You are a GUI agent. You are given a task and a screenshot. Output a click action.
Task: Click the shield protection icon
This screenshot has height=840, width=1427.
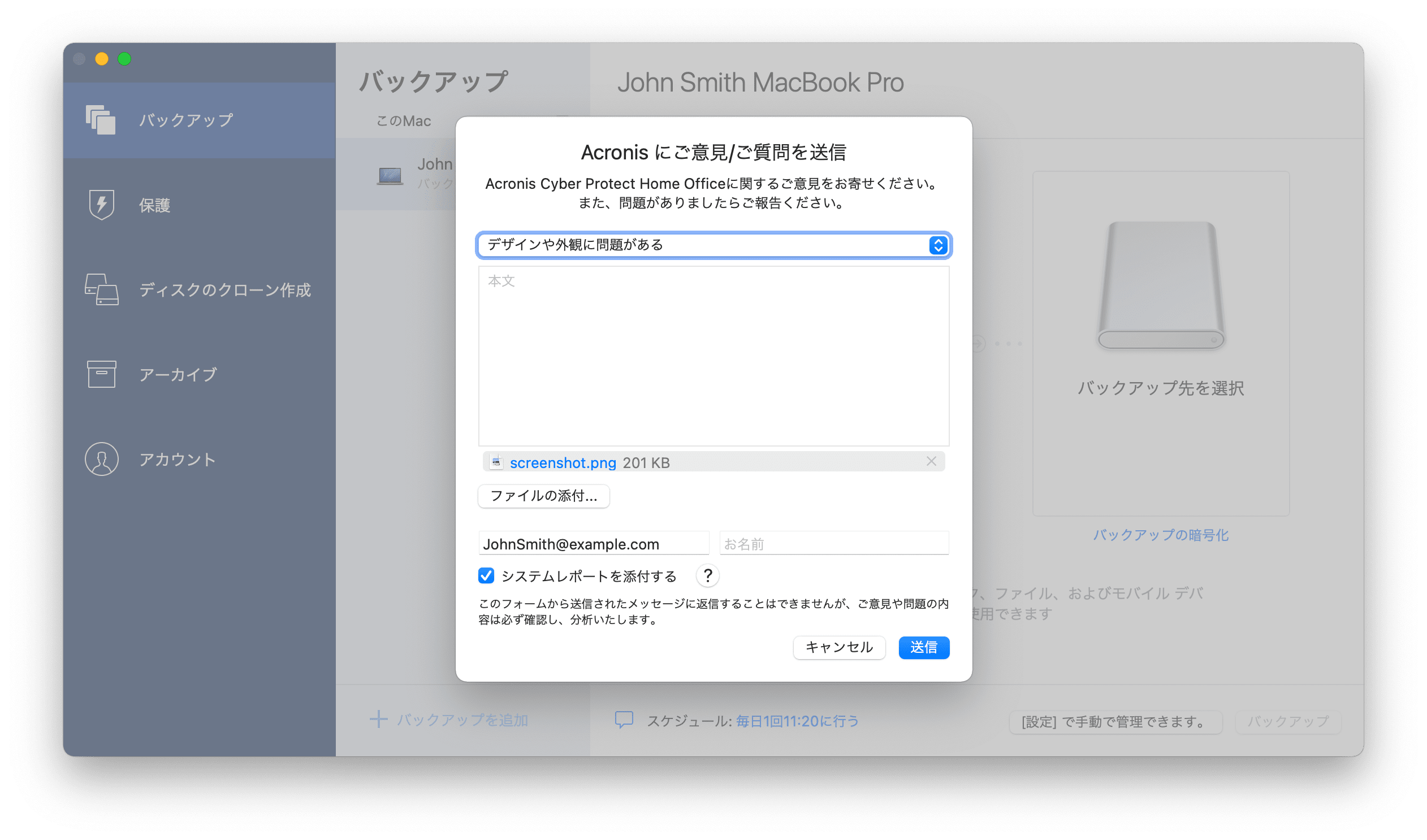coord(101,204)
